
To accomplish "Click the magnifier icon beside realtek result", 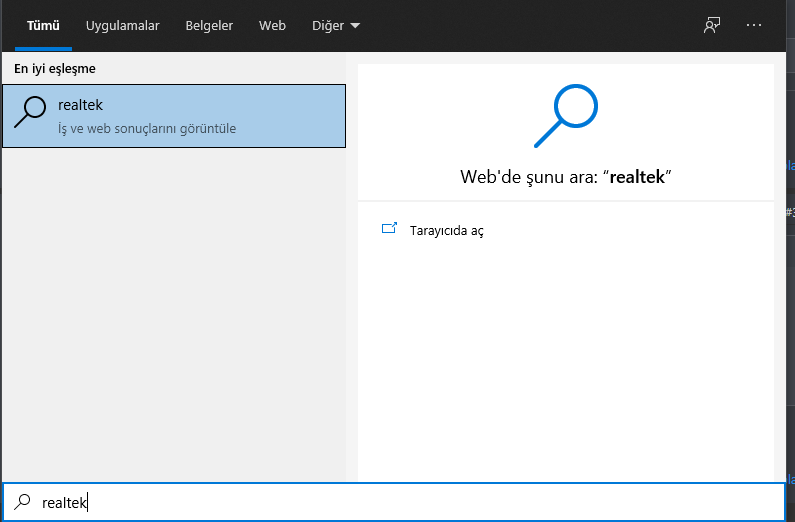I will 30,112.
